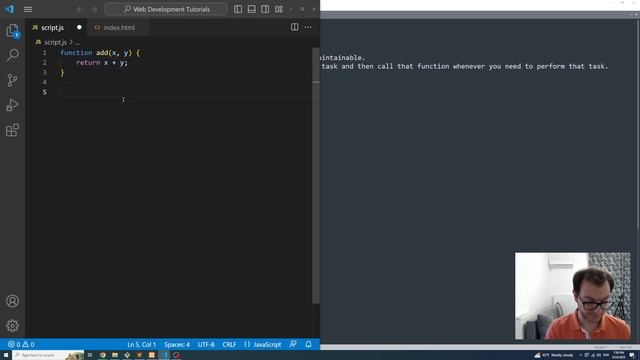Expand the breadcrumb ellipsis after script.js
The image size is (640, 360).
(x=78, y=42)
